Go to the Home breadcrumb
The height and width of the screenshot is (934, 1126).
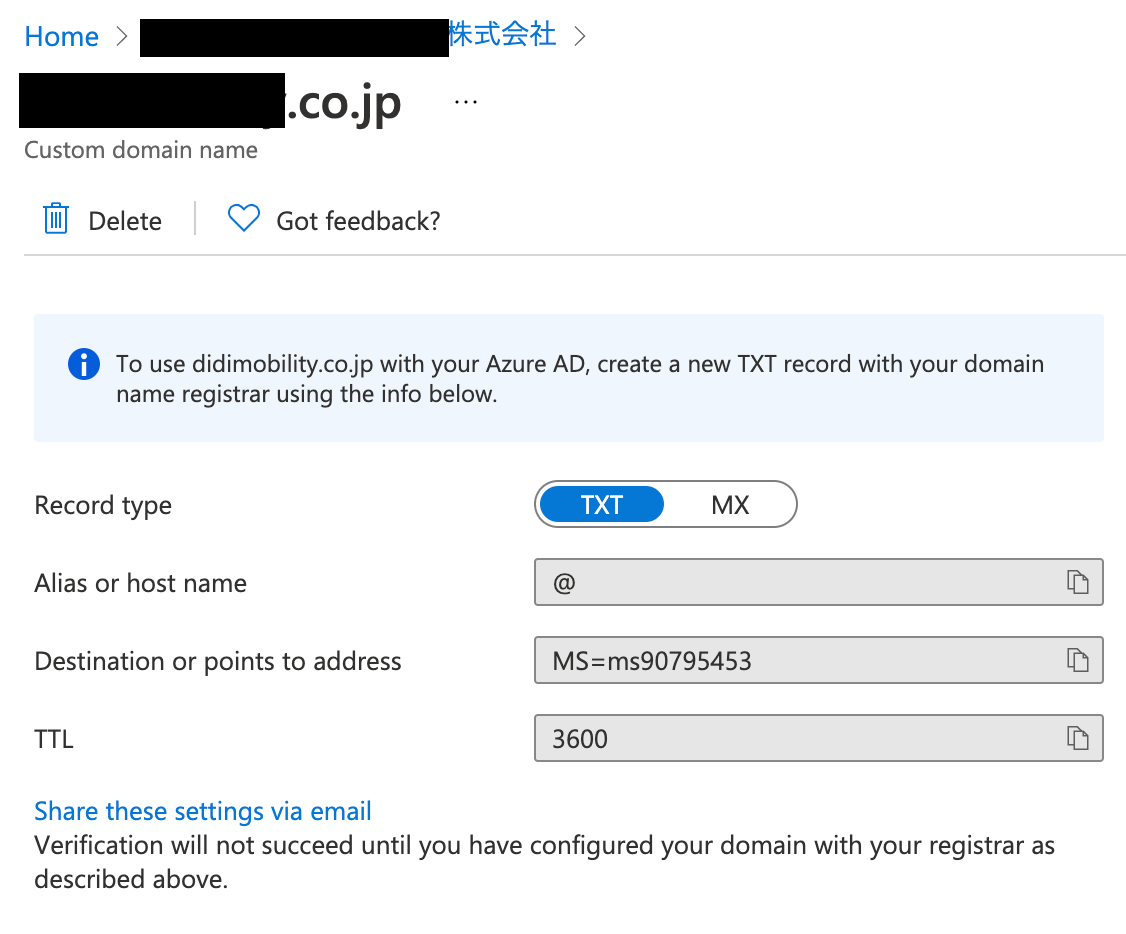pos(62,37)
